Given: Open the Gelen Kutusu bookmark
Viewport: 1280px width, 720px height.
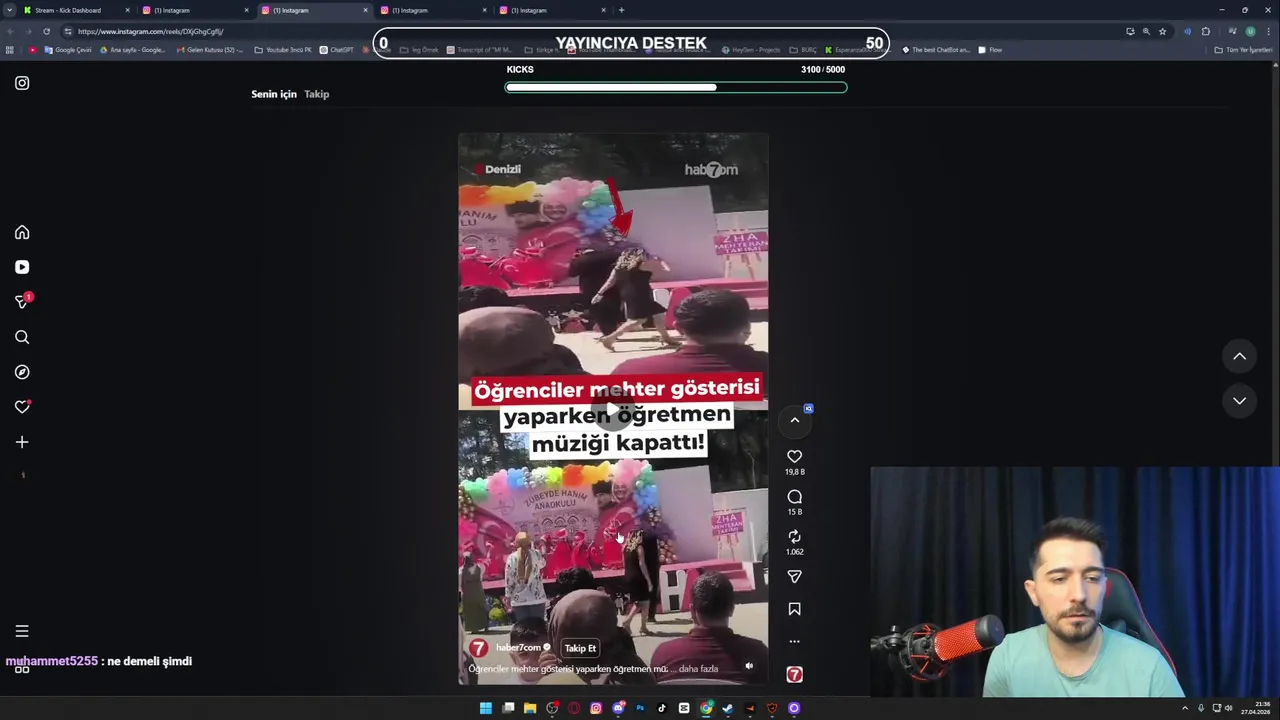Looking at the screenshot, I should [210, 50].
